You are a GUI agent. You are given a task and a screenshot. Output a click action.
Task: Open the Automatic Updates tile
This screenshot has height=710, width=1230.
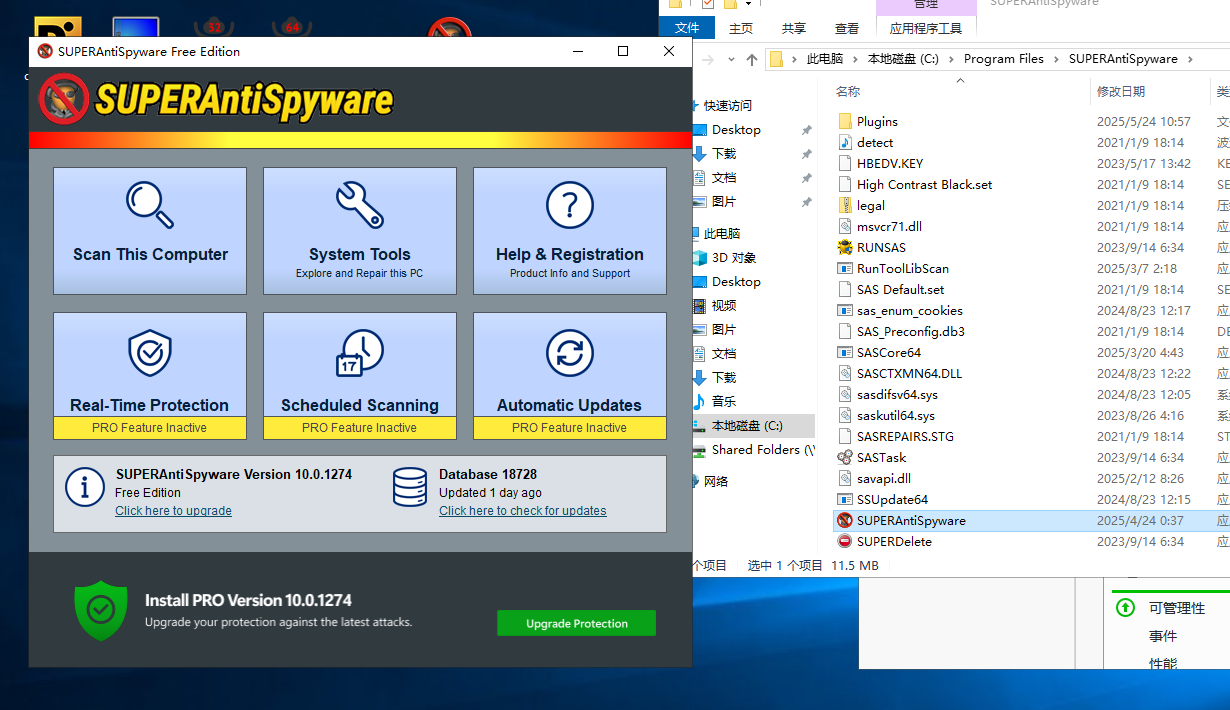[570, 376]
